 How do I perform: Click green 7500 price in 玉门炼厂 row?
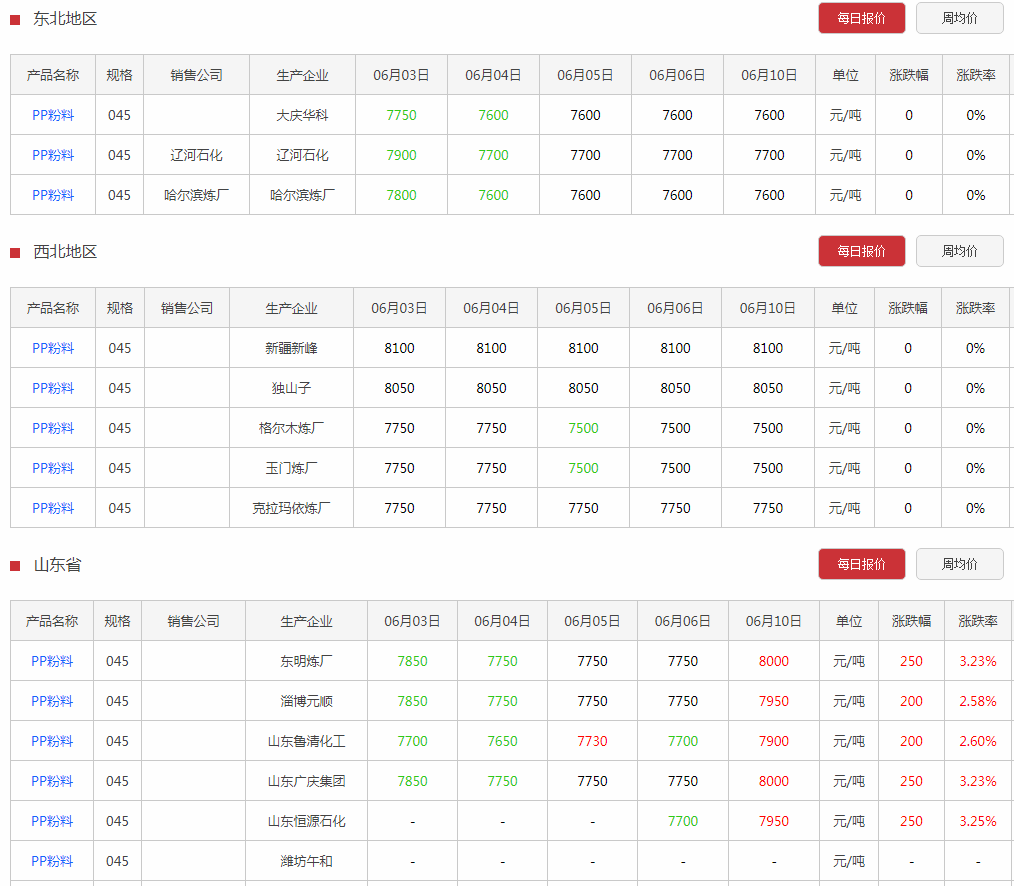pos(583,468)
